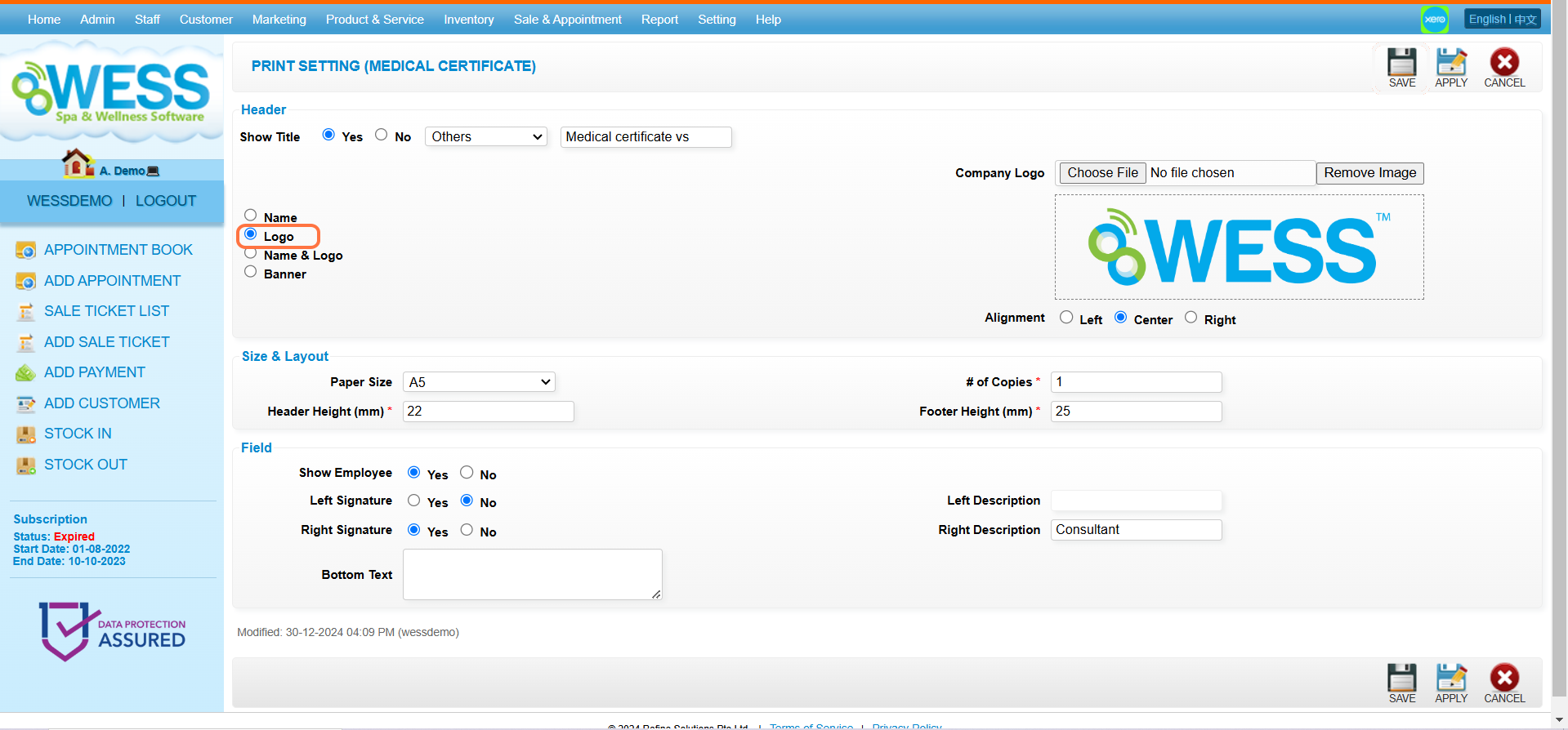Set Left Signature to Yes
Viewport: 1568px width, 730px height.
pyautogui.click(x=414, y=501)
